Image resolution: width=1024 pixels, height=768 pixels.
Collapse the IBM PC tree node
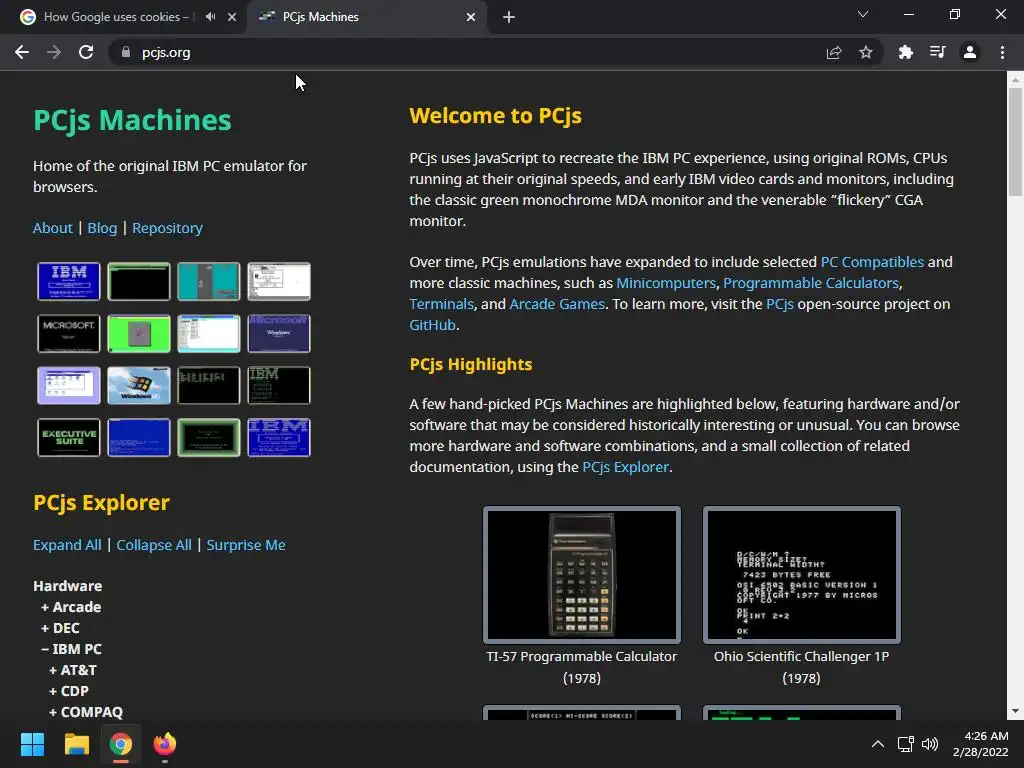tap(71, 648)
